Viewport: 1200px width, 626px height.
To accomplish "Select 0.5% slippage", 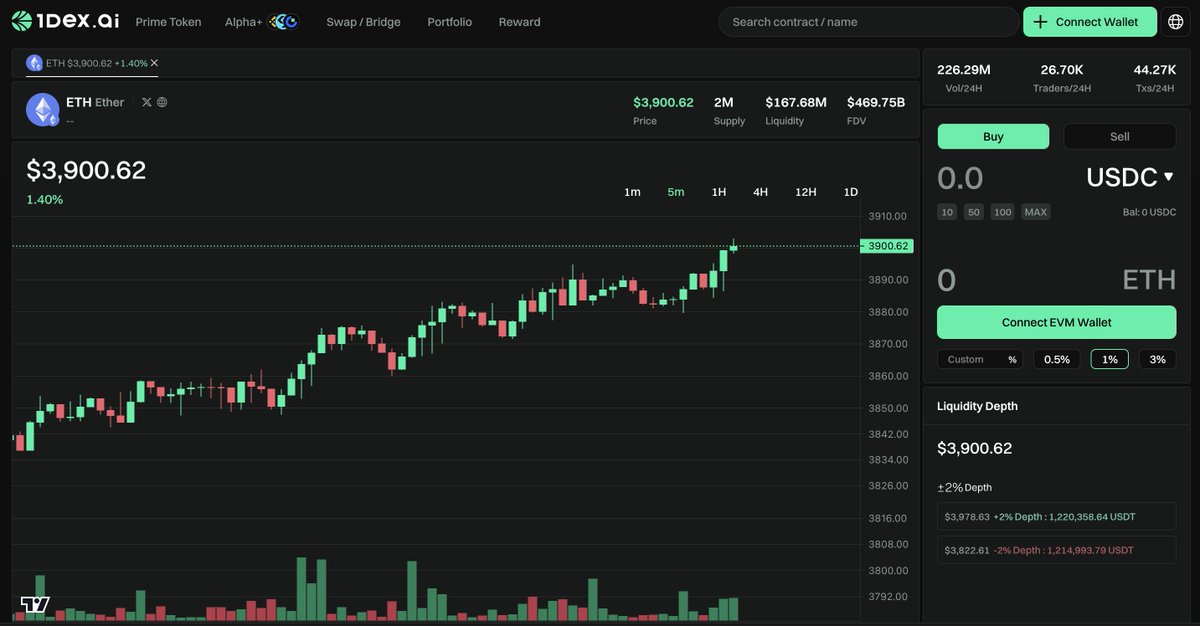I will click(1057, 359).
